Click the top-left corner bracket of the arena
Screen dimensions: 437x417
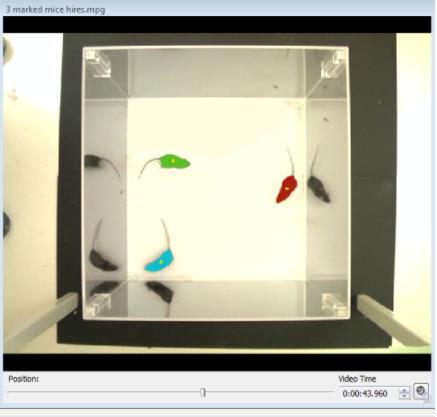98,64
